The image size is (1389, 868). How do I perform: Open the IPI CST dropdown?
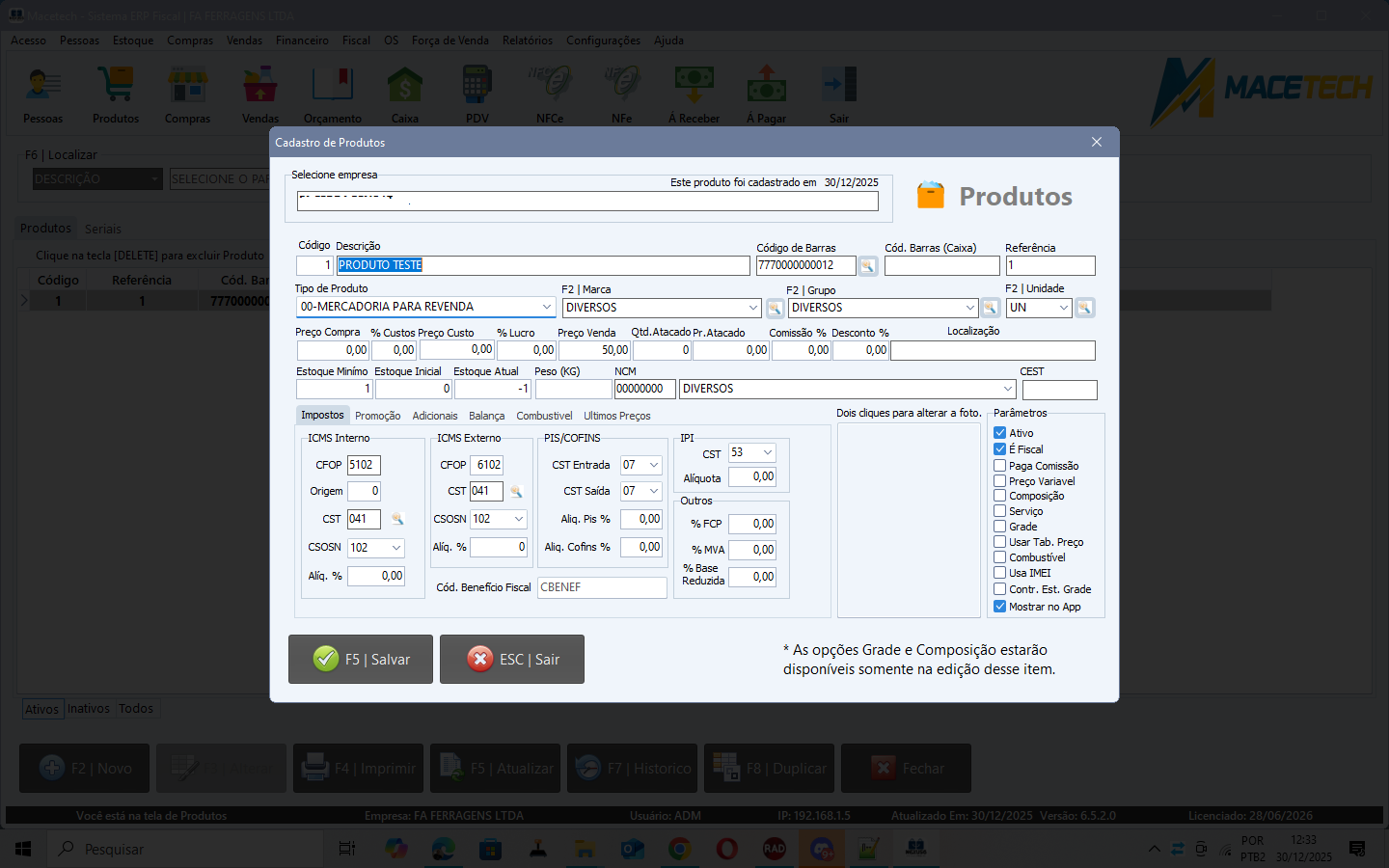[x=768, y=453]
